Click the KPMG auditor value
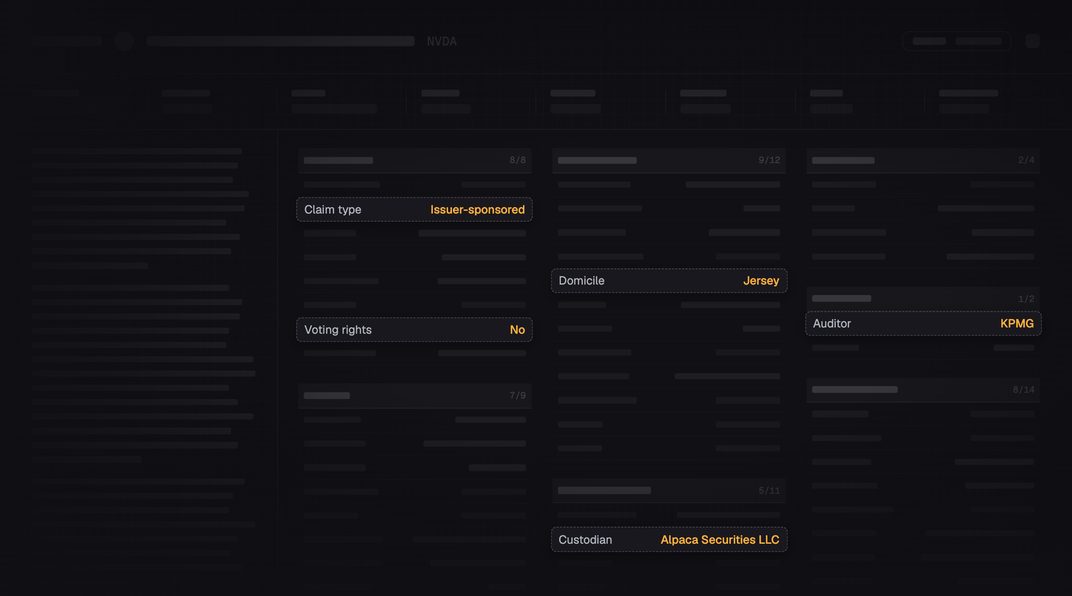This screenshot has height=596, width=1072. (x=1017, y=324)
